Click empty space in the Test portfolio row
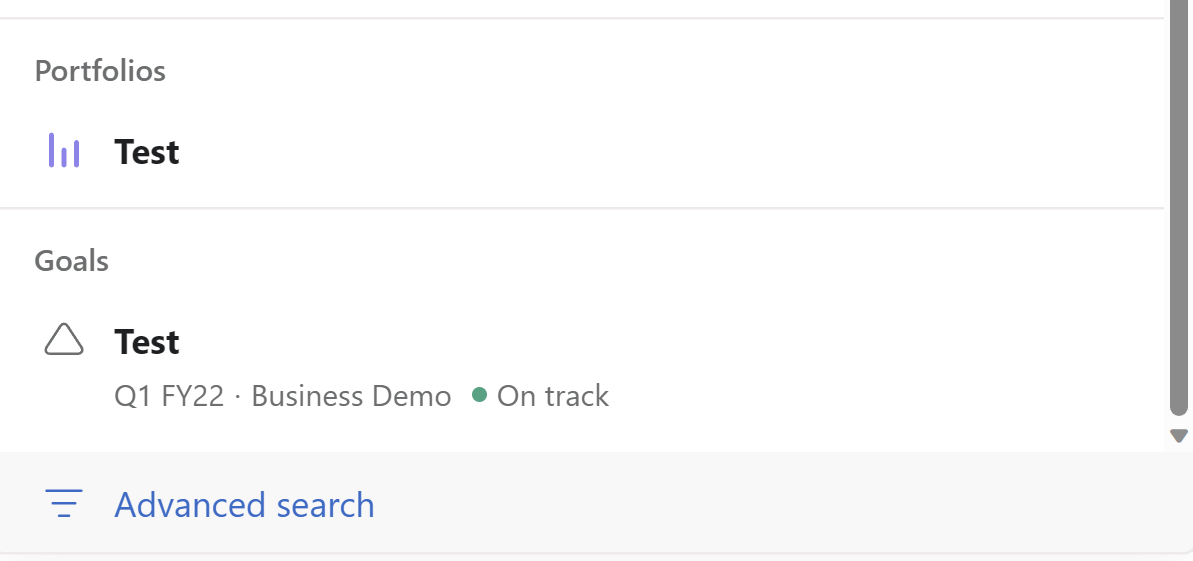This screenshot has width=1193, height=561. click(x=650, y=152)
